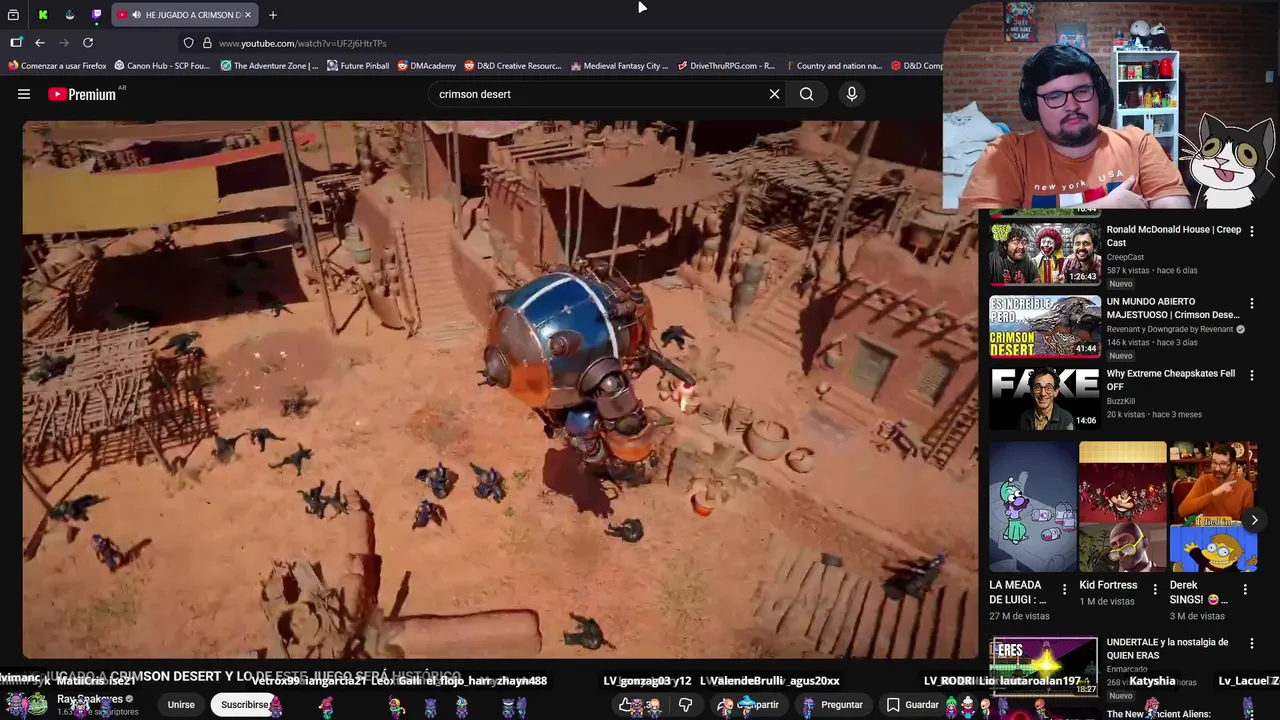Image resolution: width=1280 pixels, height=720 pixels.
Task: Click the Suscribirse button
Action: tap(245, 704)
